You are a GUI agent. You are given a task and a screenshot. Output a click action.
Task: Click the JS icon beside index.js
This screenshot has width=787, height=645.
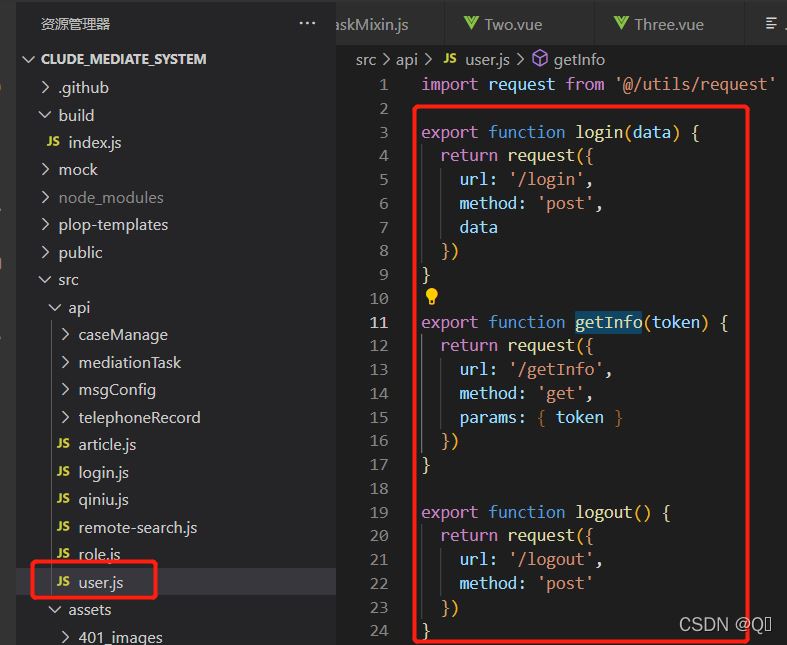(53, 142)
